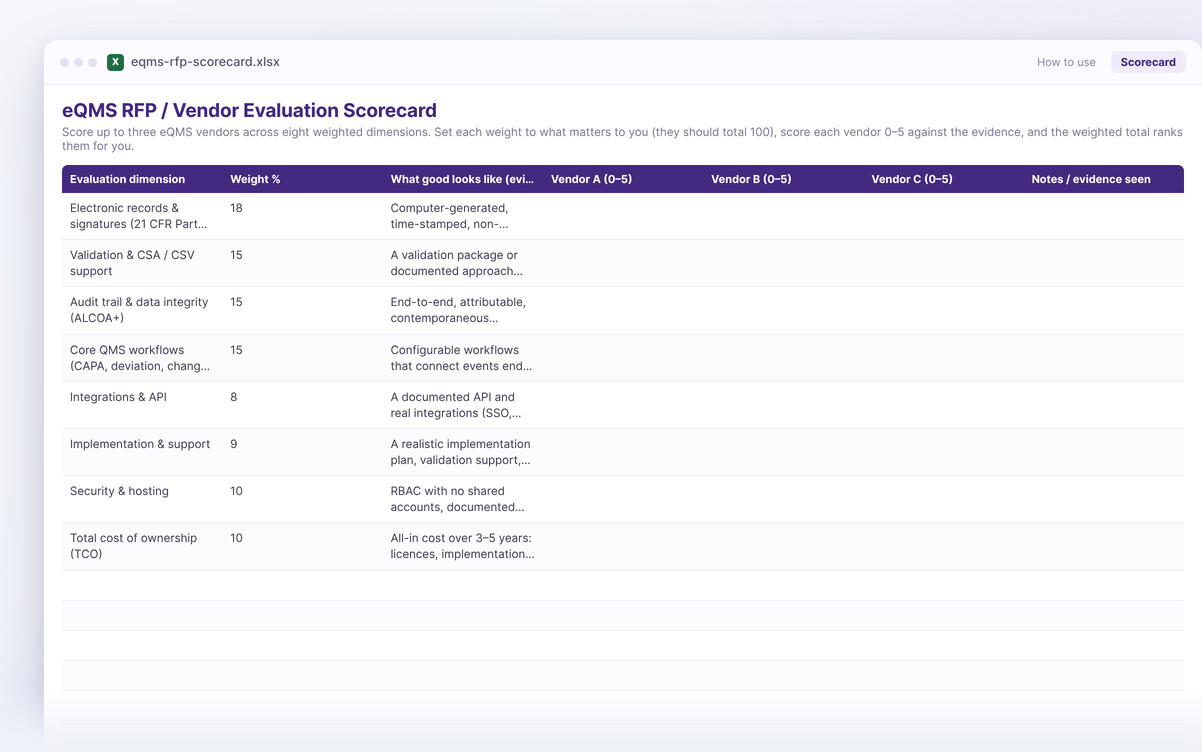Select the Vendor A (0–5) column header

(623, 179)
